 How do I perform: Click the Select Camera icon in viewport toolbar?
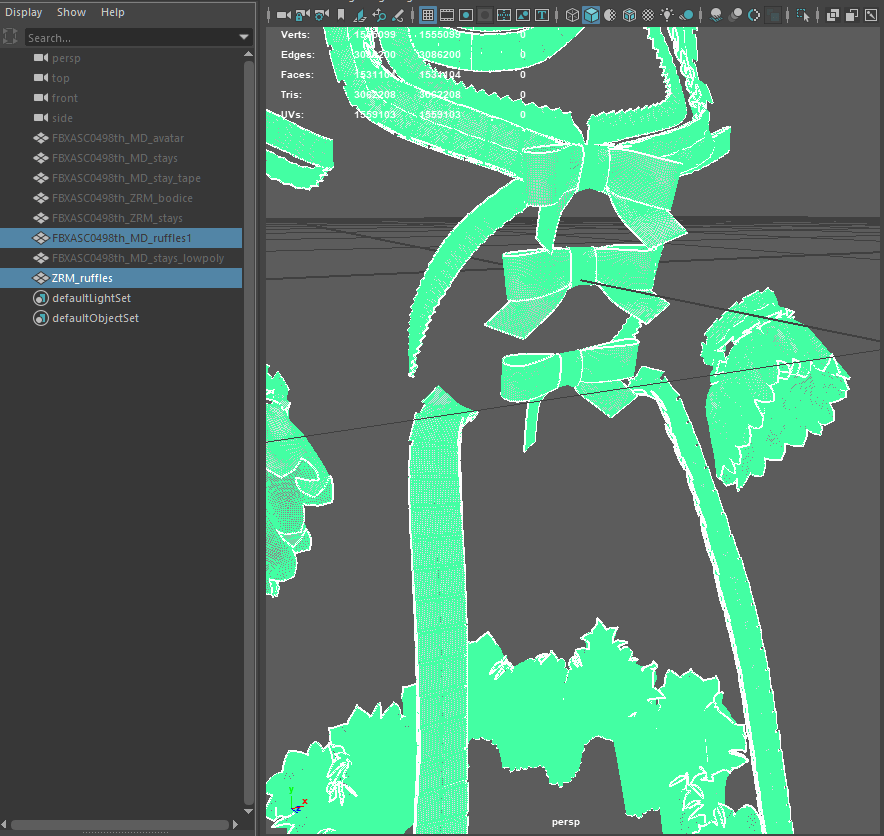click(283, 15)
